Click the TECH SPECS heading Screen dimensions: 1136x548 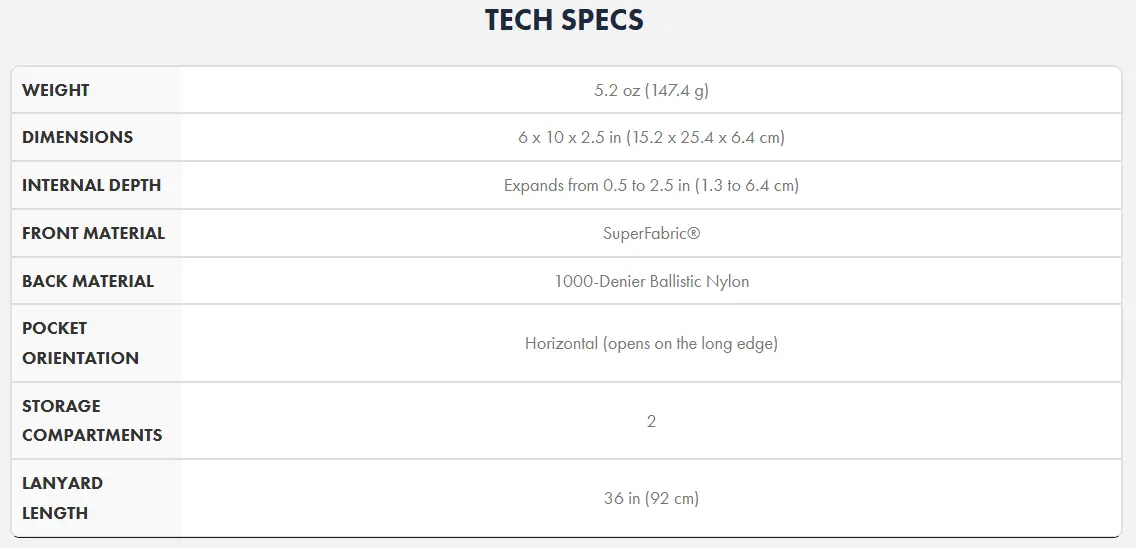(564, 20)
